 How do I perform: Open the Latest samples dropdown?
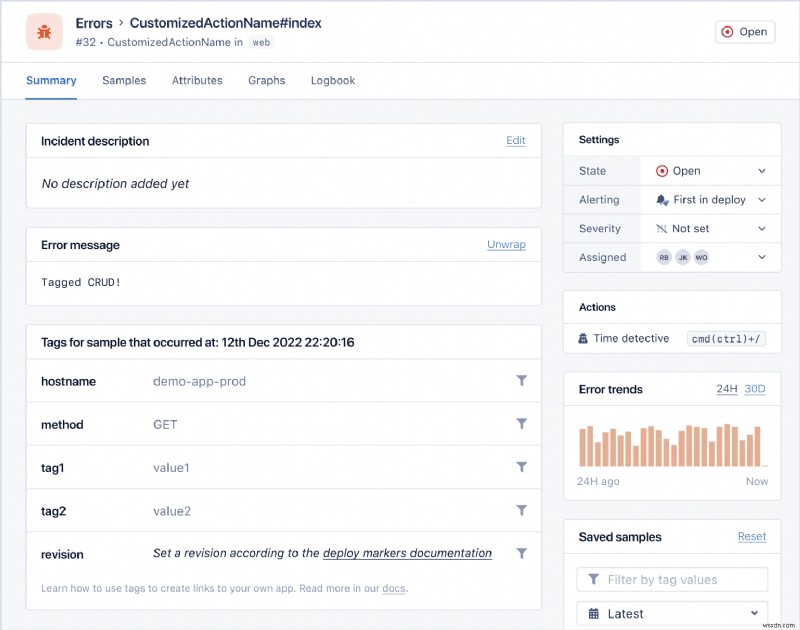coord(672,614)
